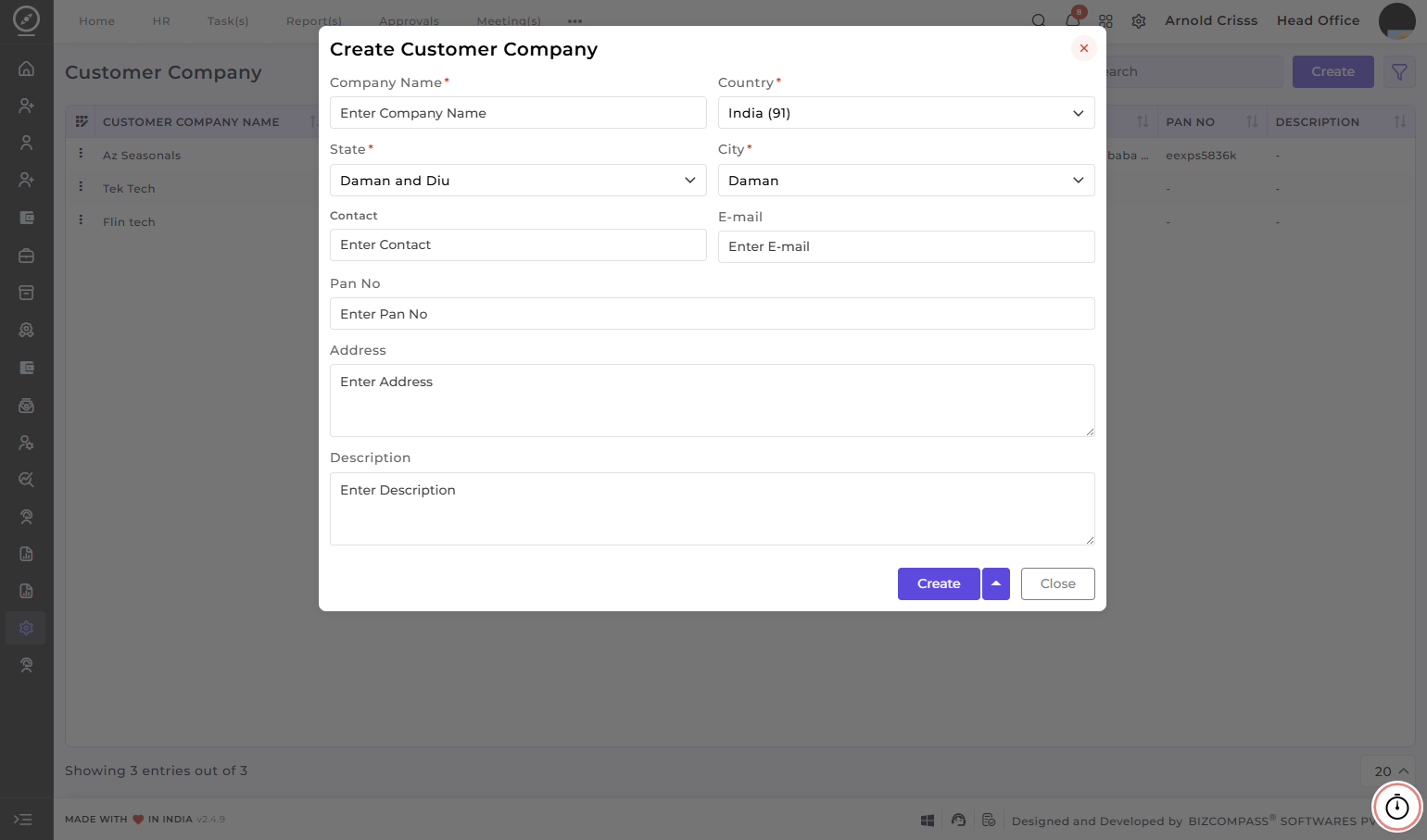Viewport: 1427px width, 840px height.
Task: Click the Flin tech company name
Action: coord(129,222)
